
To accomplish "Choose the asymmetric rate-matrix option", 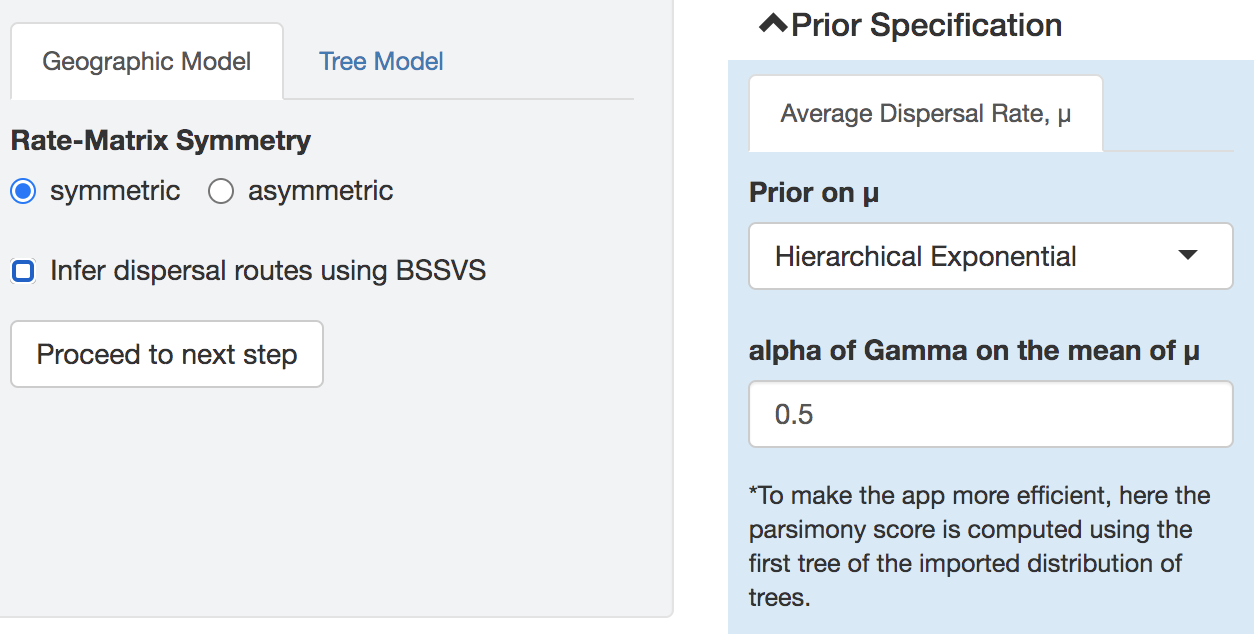I will coord(221,191).
